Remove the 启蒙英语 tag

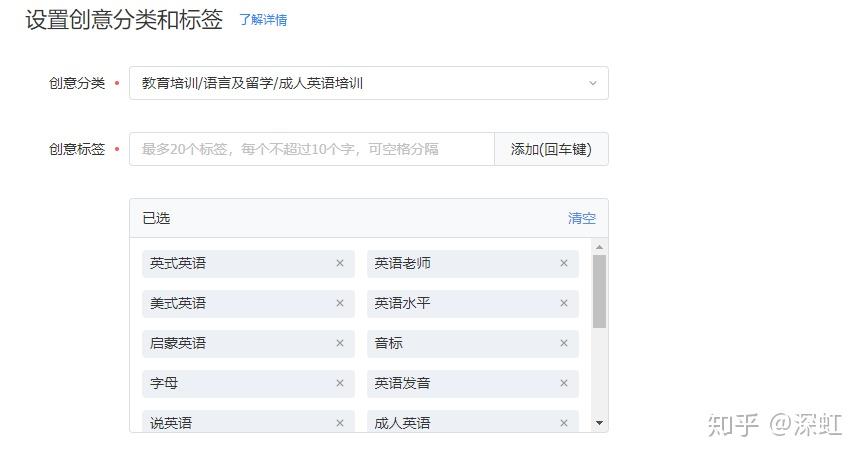(x=340, y=343)
